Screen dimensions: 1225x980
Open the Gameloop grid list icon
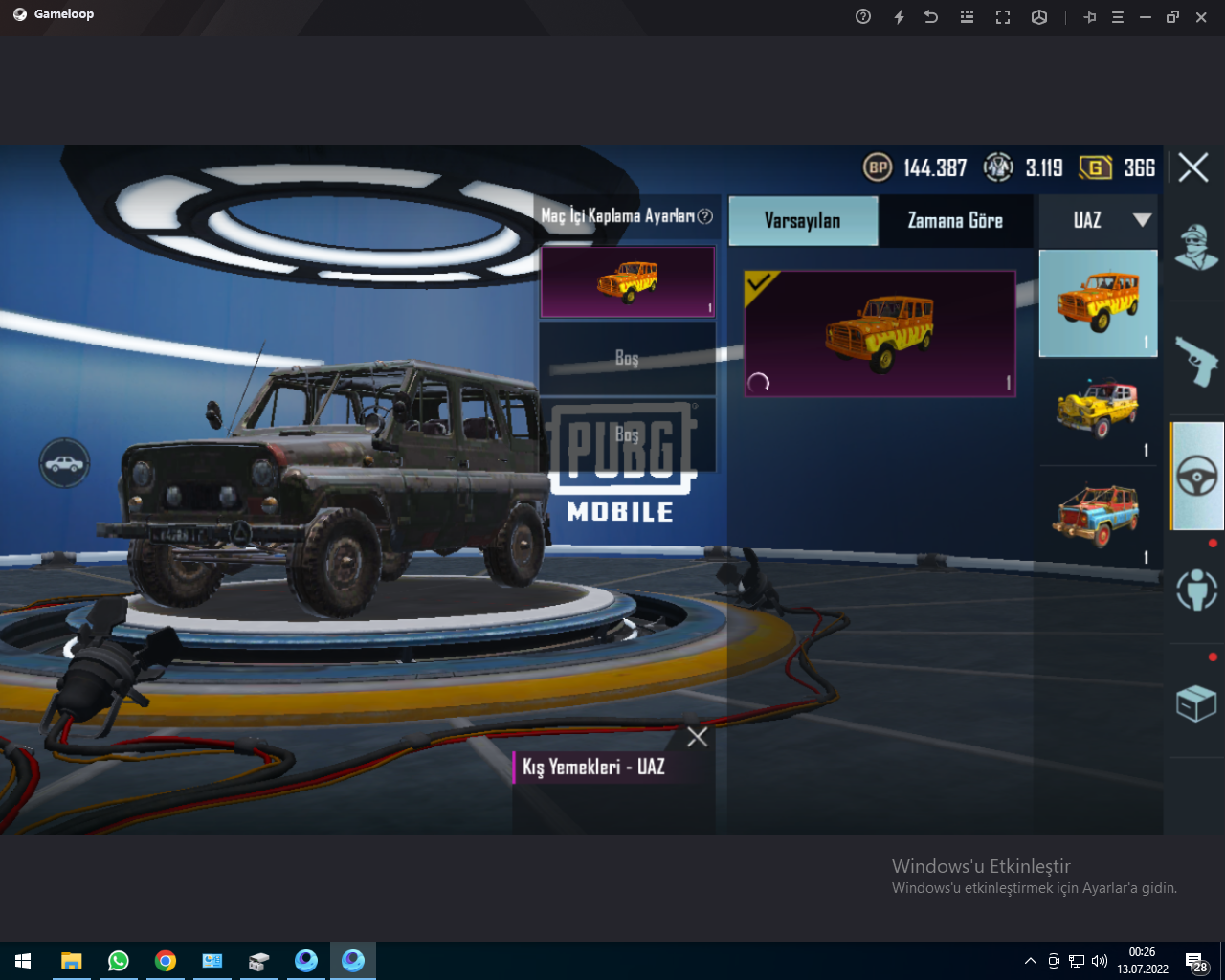967,17
